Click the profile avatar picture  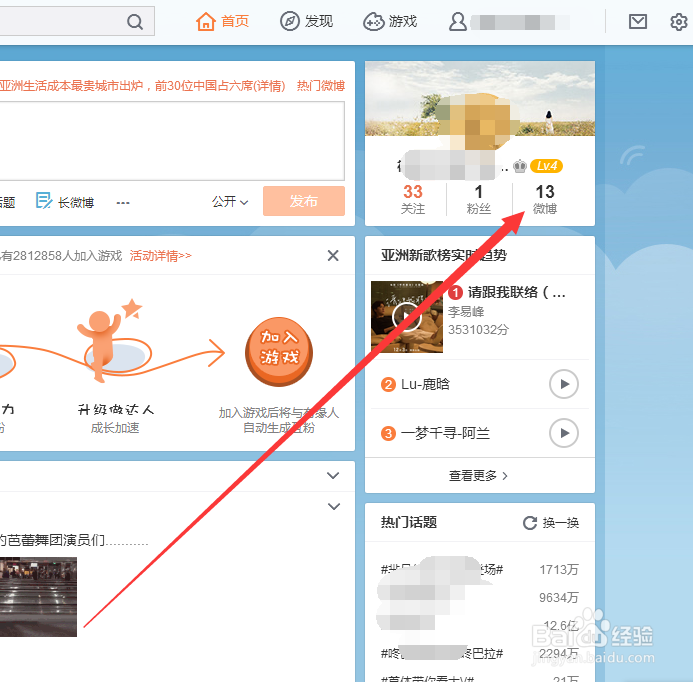[x=478, y=122]
